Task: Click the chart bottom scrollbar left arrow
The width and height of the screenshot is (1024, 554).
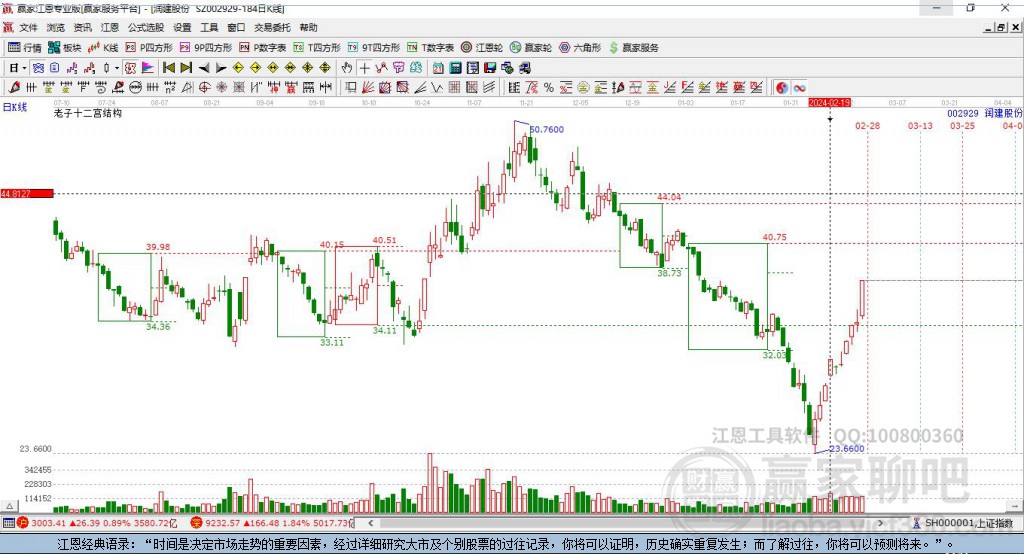Action: 370,523
